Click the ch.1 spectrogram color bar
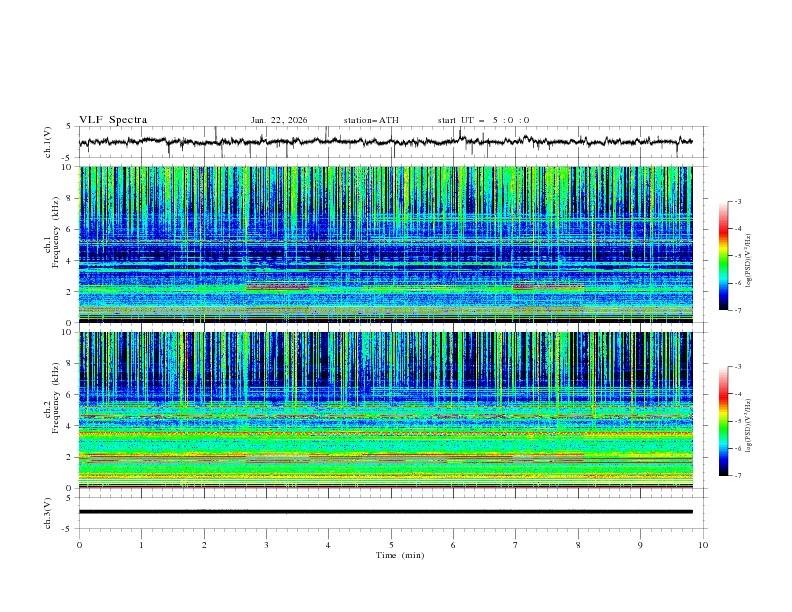The width and height of the screenshot is (792, 612). [723, 256]
